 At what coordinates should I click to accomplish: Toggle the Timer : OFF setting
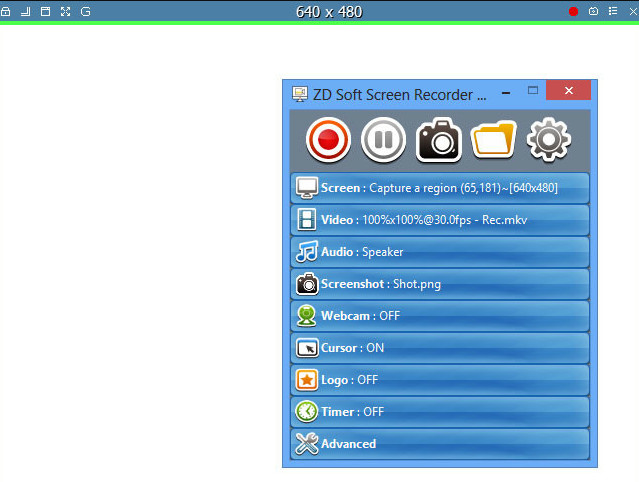(x=440, y=412)
